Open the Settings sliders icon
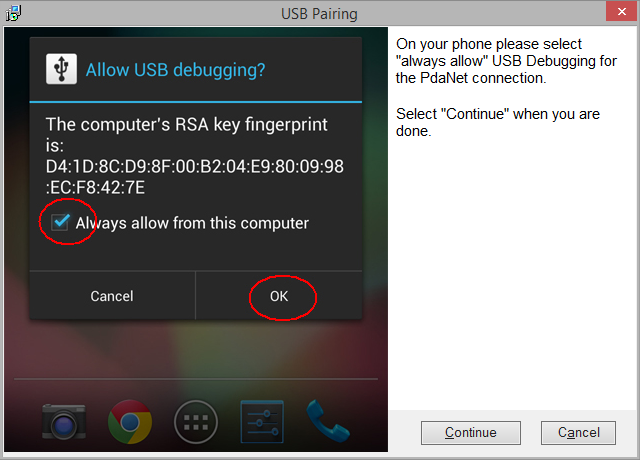This screenshot has height=460, width=640. [262, 422]
